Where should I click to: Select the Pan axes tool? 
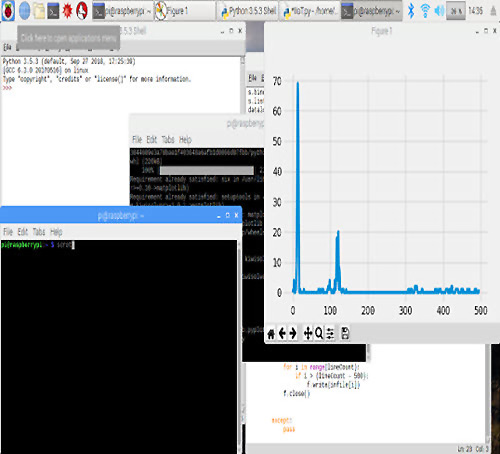coord(308,333)
